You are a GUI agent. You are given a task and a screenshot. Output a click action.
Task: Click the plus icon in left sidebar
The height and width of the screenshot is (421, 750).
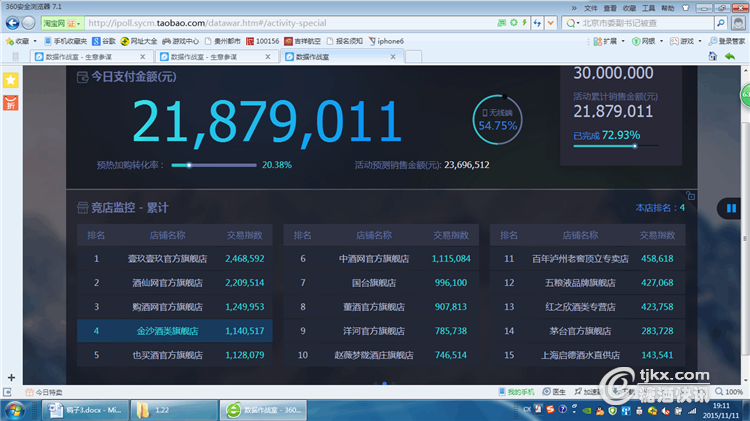coord(11,377)
